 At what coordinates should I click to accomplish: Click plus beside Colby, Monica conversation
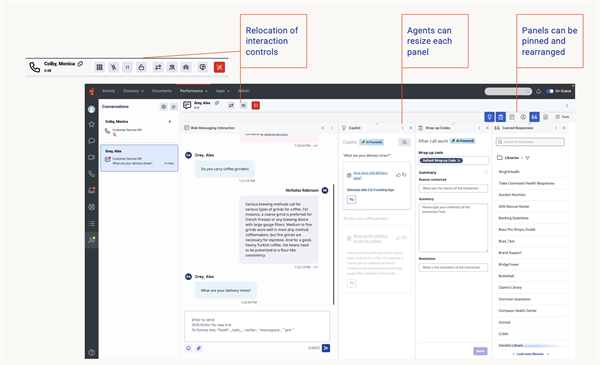(x=170, y=122)
